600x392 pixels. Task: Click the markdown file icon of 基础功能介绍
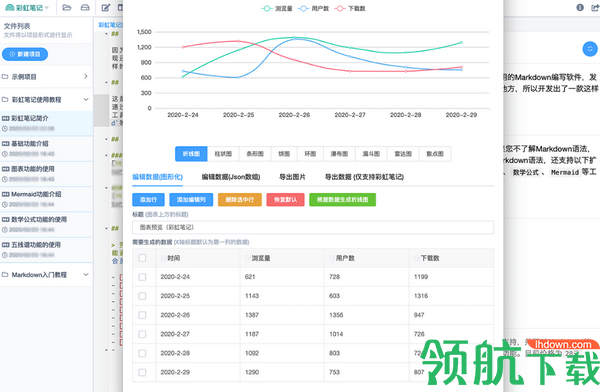(5, 144)
